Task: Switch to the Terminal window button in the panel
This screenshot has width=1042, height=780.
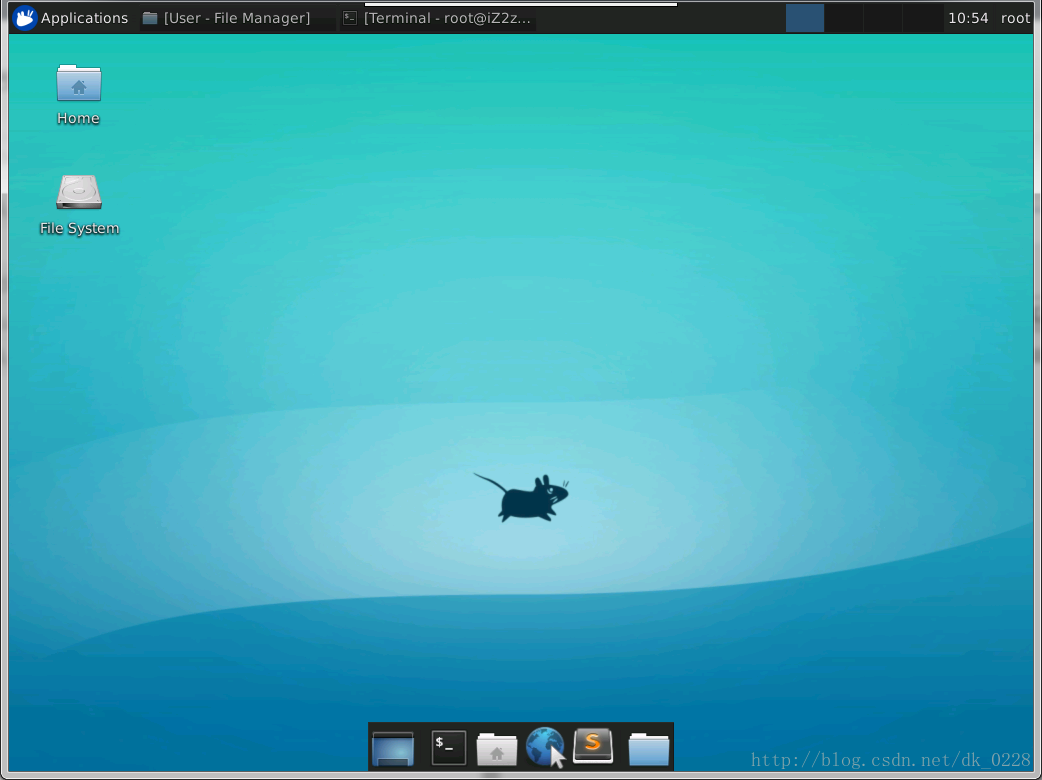Action: click(x=437, y=18)
